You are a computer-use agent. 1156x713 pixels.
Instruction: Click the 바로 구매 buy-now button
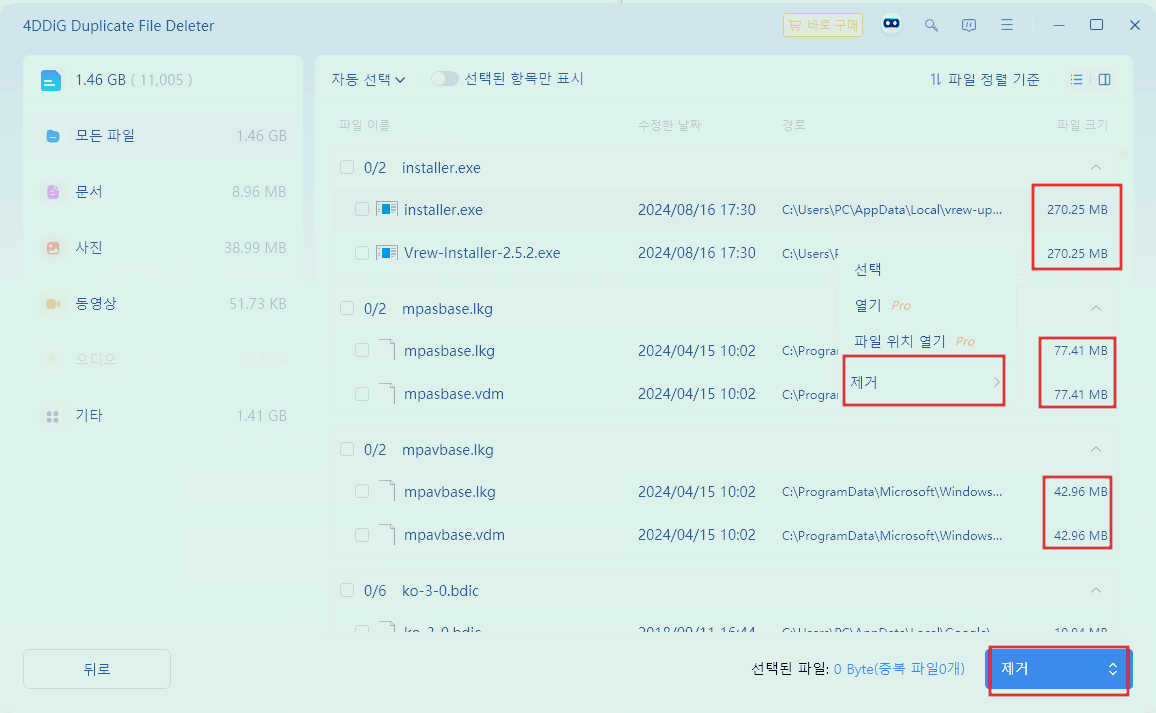[x=823, y=25]
